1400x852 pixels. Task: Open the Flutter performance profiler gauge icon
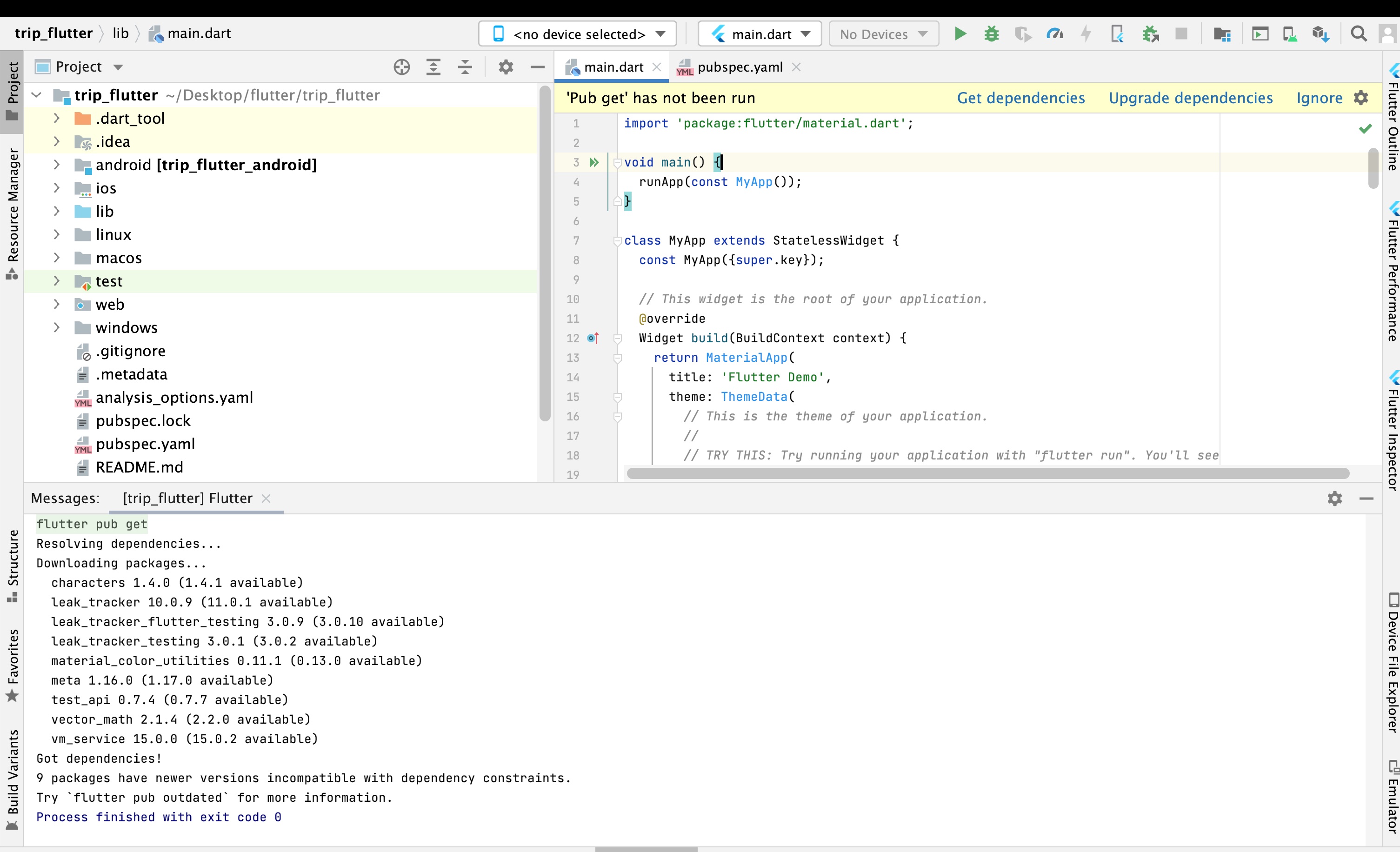coord(1054,34)
